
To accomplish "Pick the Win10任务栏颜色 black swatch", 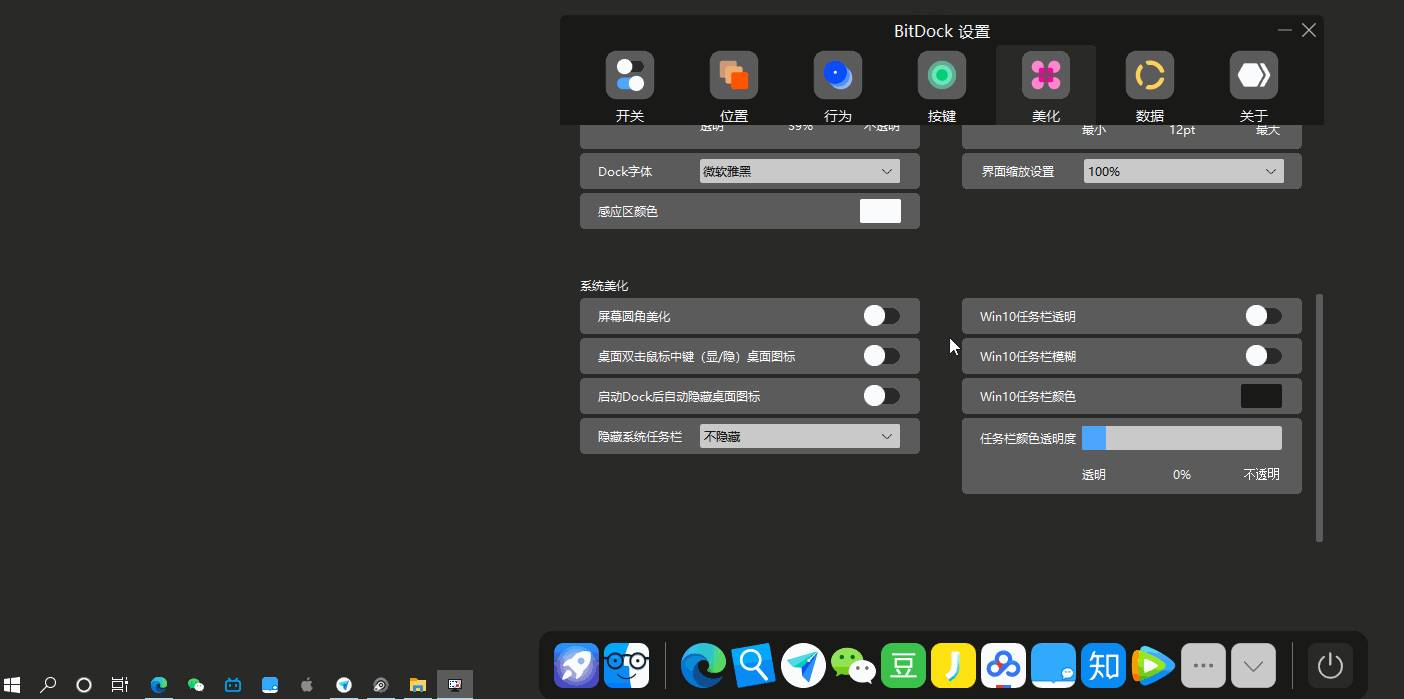I will [x=1262, y=396].
